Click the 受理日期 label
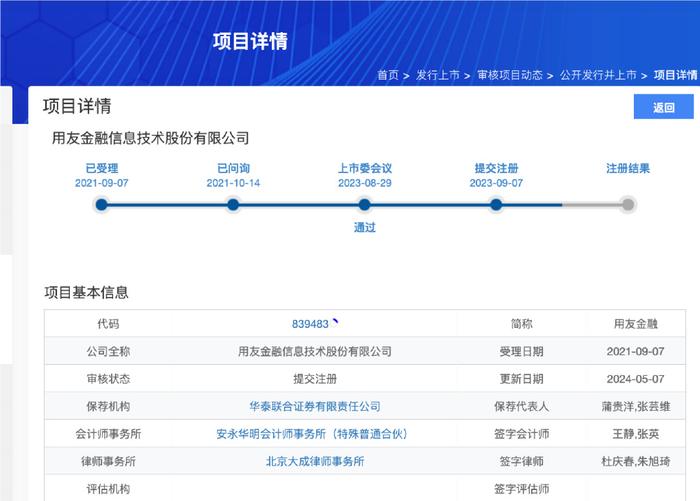The height and width of the screenshot is (501, 700). pos(521,351)
